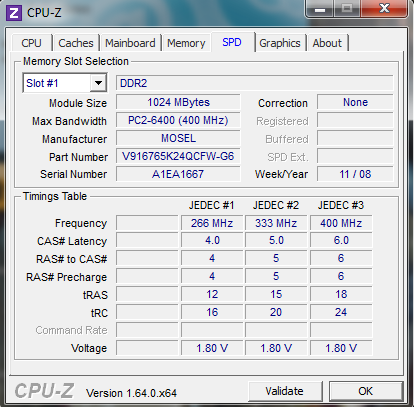Click the empty SPD Ext. field
The height and width of the screenshot is (407, 414).
click(355, 156)
